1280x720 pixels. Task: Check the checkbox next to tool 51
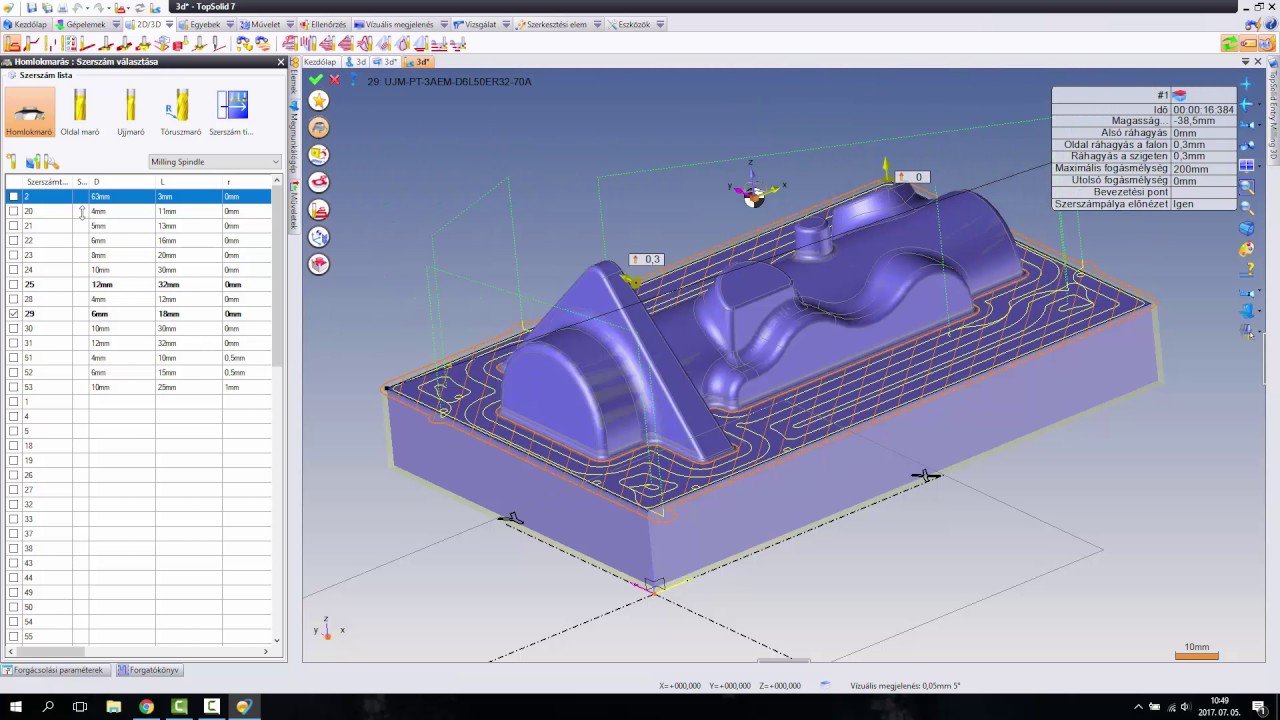click(13, 357)
